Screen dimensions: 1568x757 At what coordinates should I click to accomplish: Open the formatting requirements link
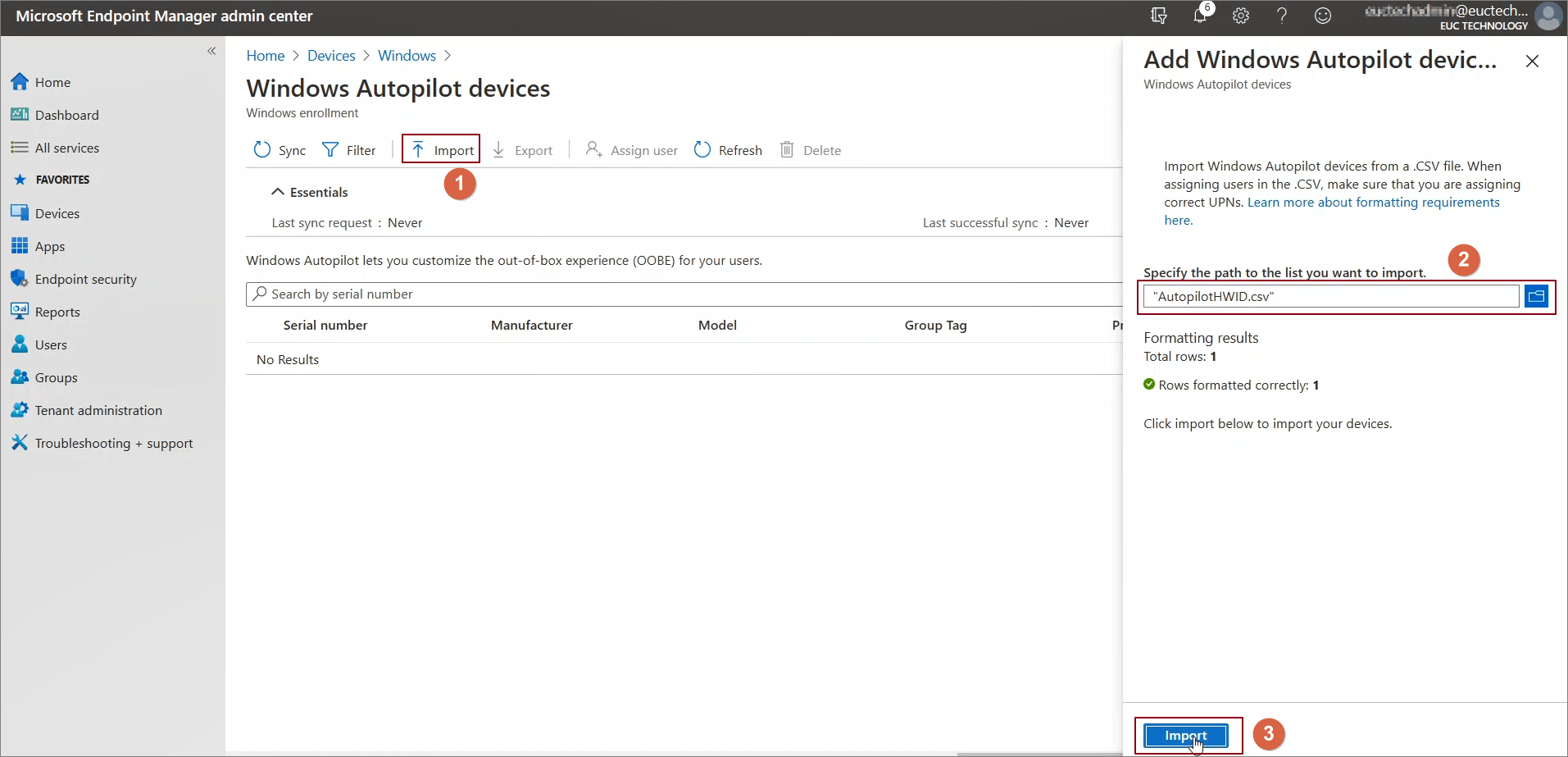click(1373, 203)
